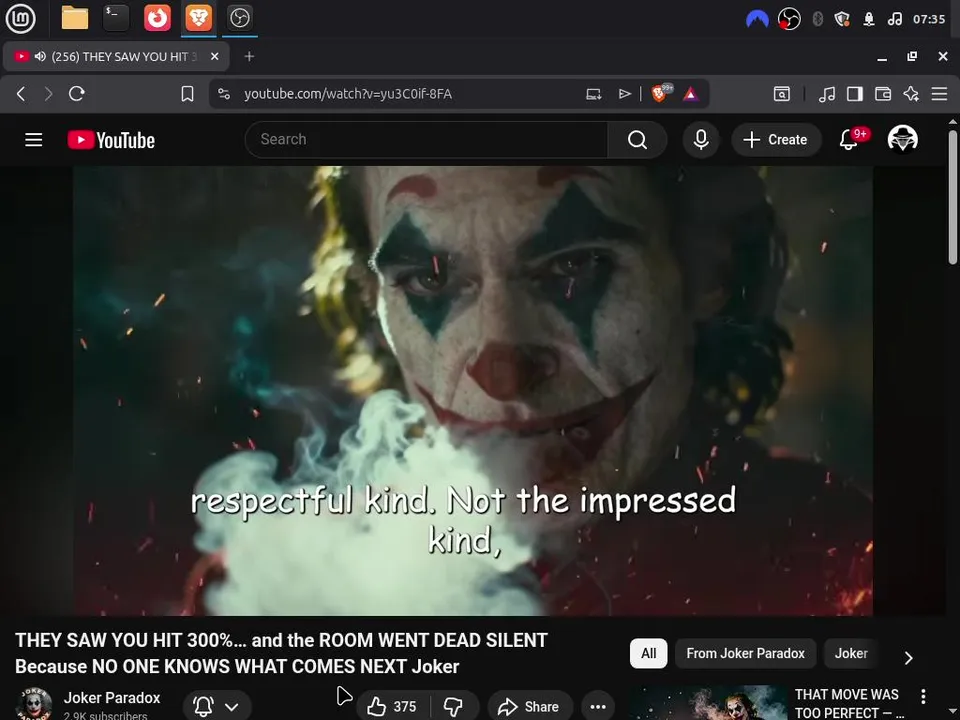Screen dimensions: 960x720
Task: Open the account avatar menu
Action: click(x=902, y=140)
